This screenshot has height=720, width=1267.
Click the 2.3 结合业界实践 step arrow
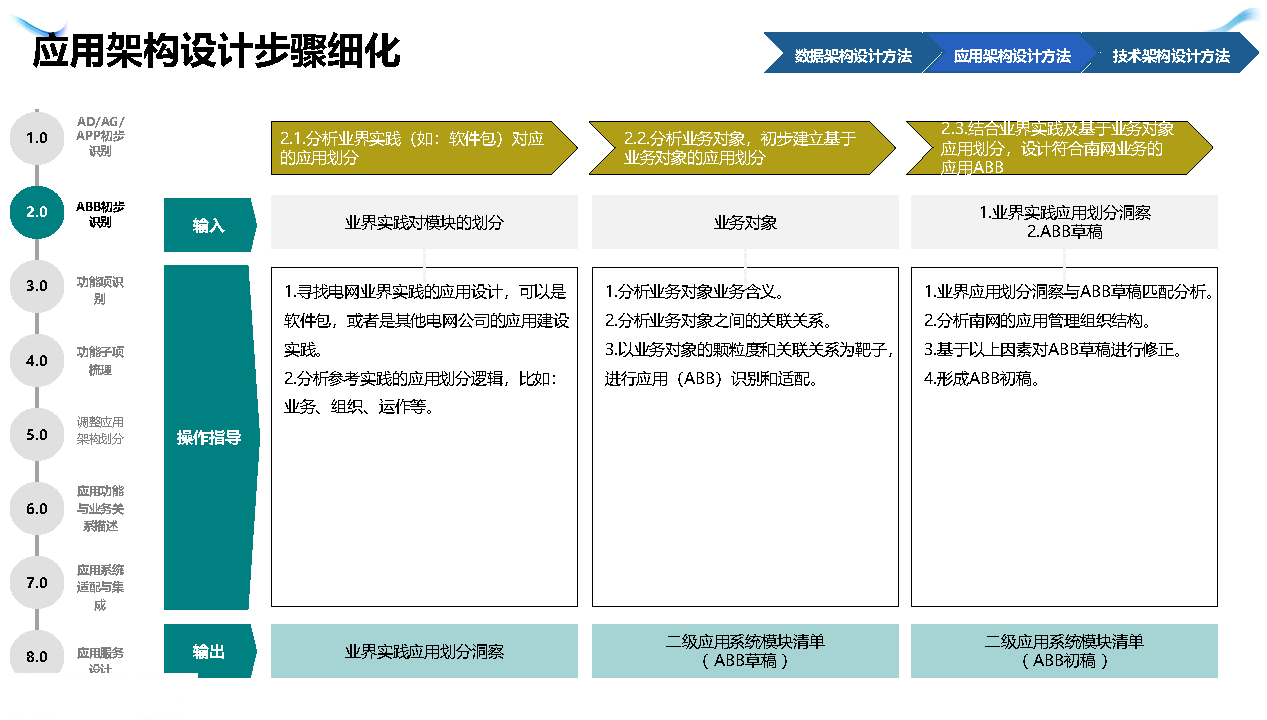click(1057, 148)
